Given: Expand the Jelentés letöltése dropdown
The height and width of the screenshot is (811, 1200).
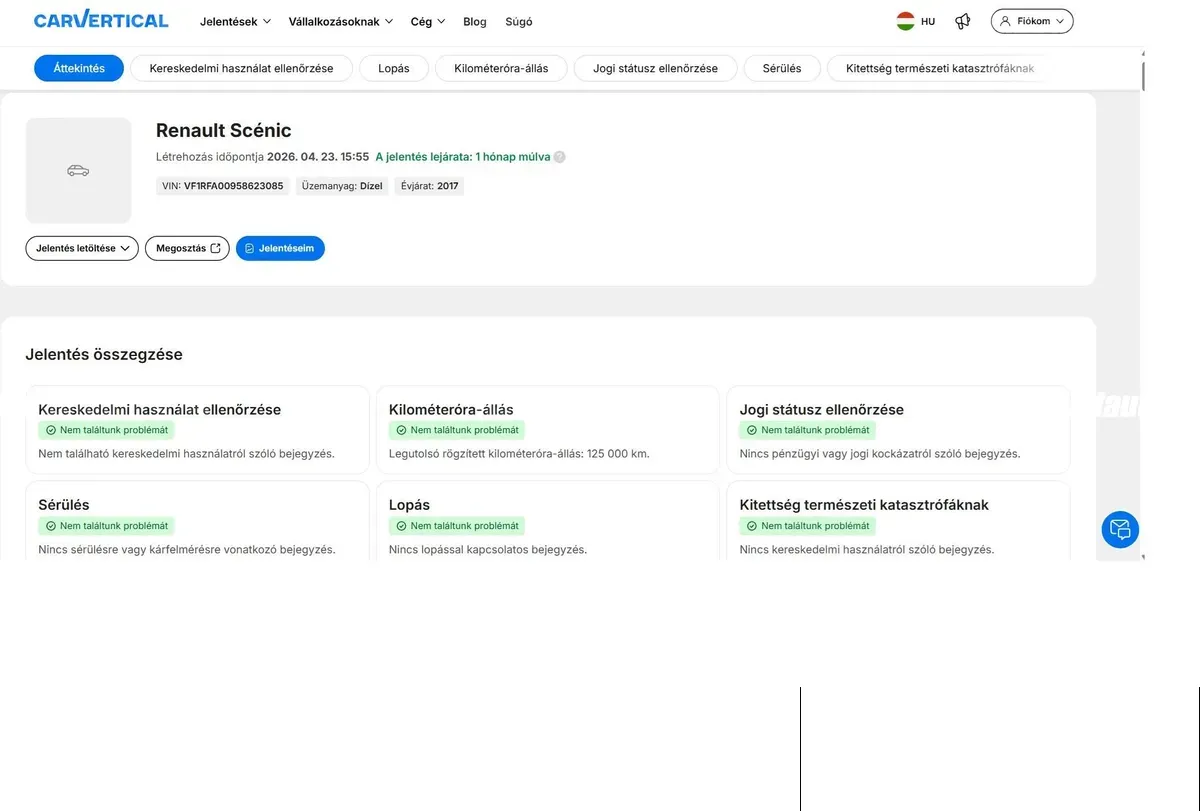Looking at the screenshot, I should (82, 248).
